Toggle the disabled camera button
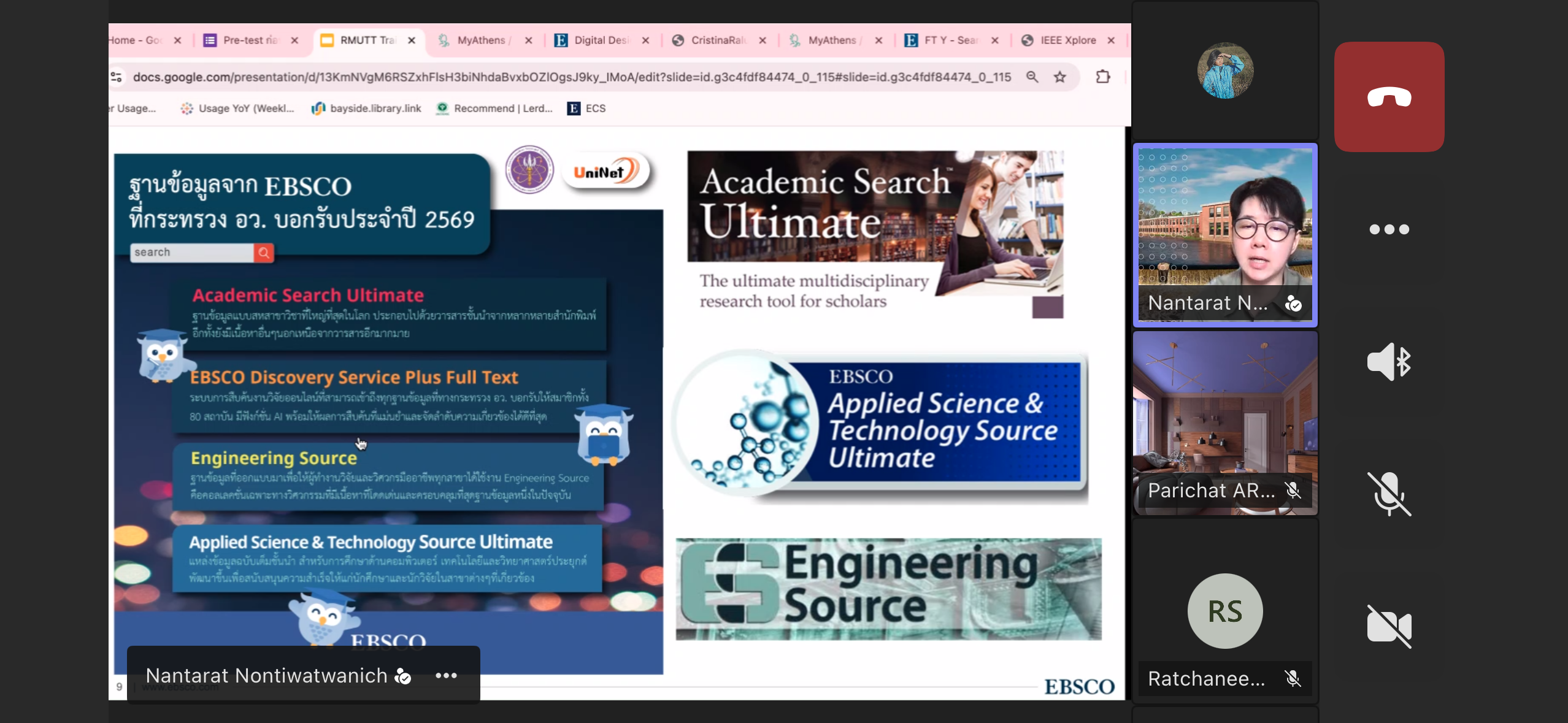This screenshot has height=723, width=1568. (x=1389, y=626)
